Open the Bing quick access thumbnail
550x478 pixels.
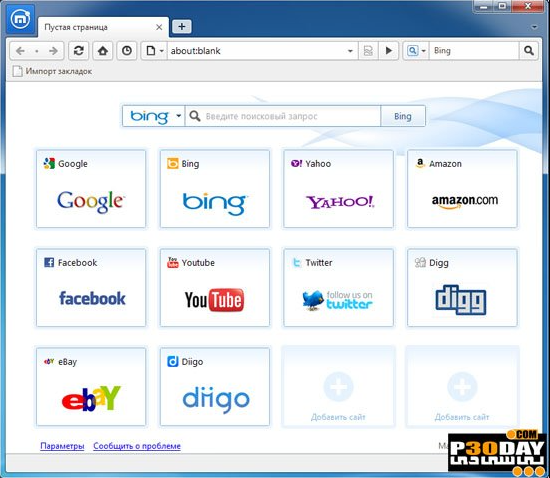pos(215,189)
